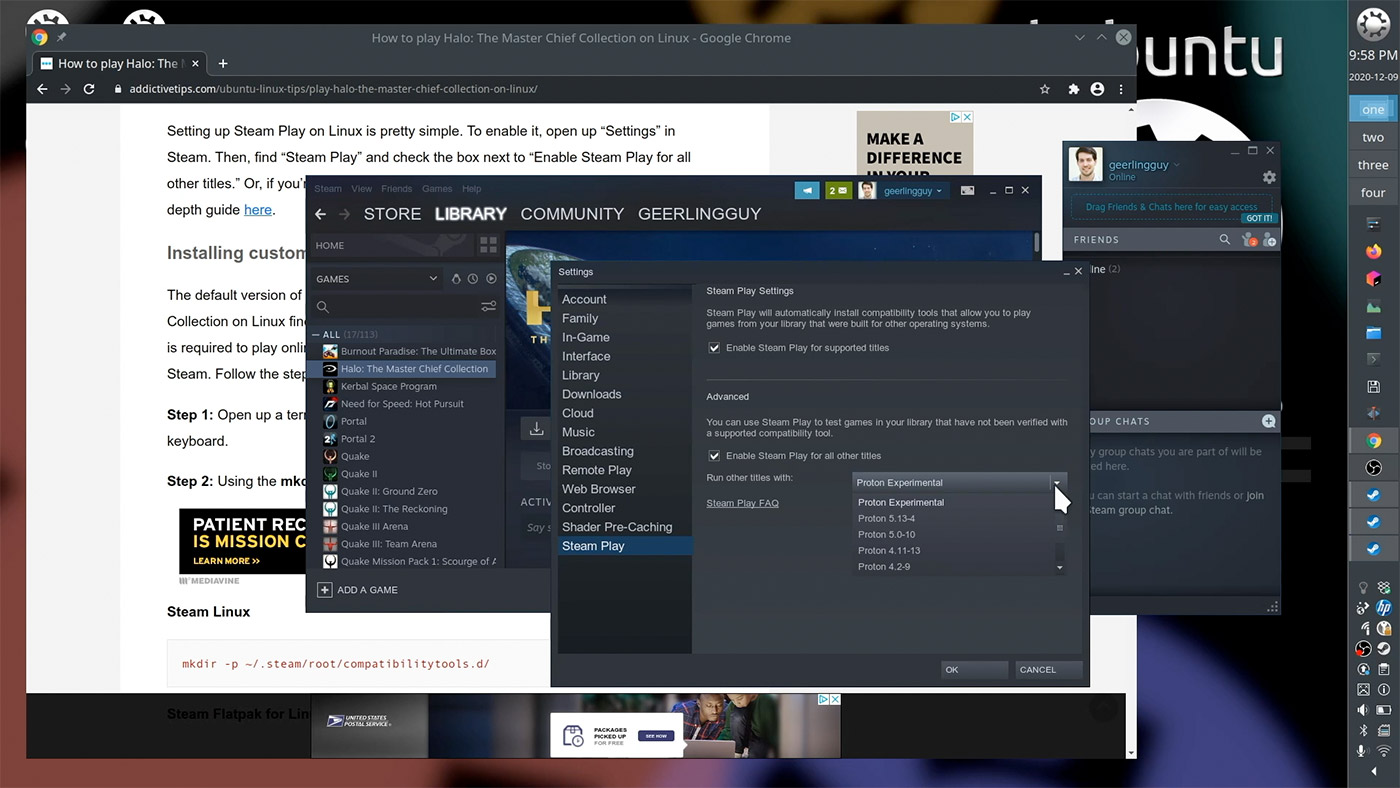
Task: Collapse the ALL games list section
Action: point(316,335)
